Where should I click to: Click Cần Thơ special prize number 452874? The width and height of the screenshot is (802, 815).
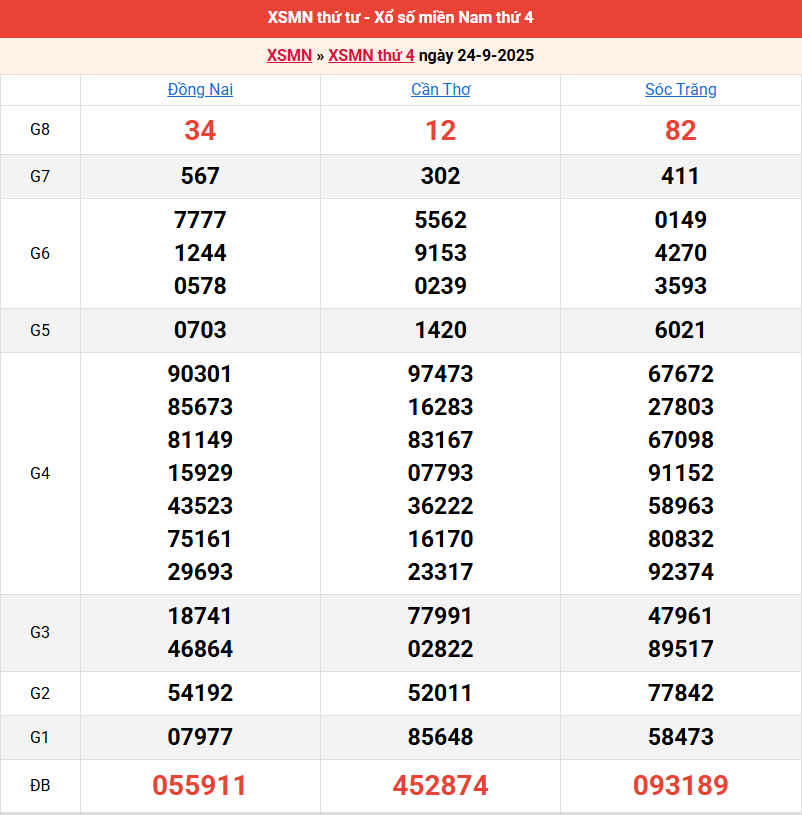440,786
